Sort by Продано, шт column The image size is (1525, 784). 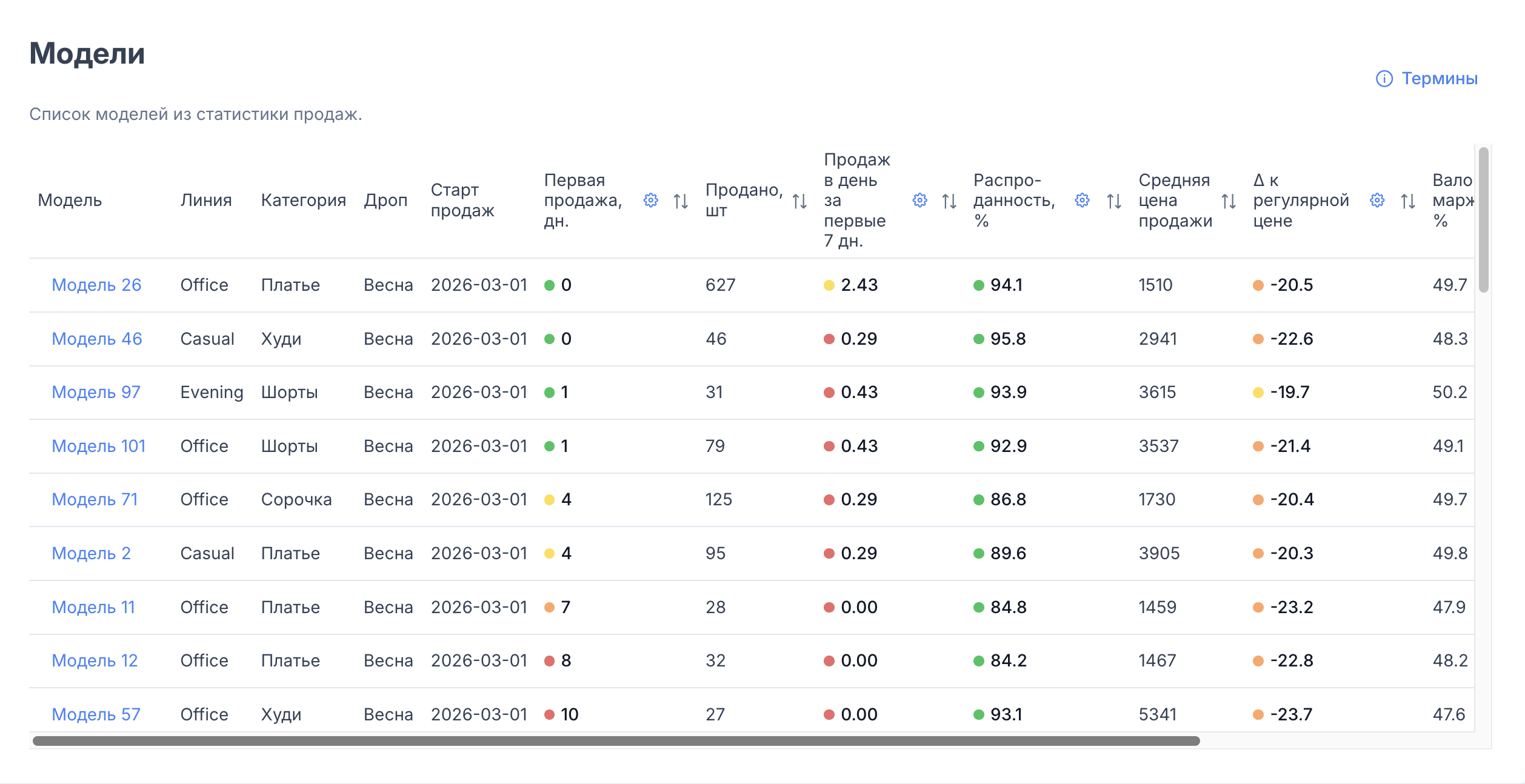point(799,201)
